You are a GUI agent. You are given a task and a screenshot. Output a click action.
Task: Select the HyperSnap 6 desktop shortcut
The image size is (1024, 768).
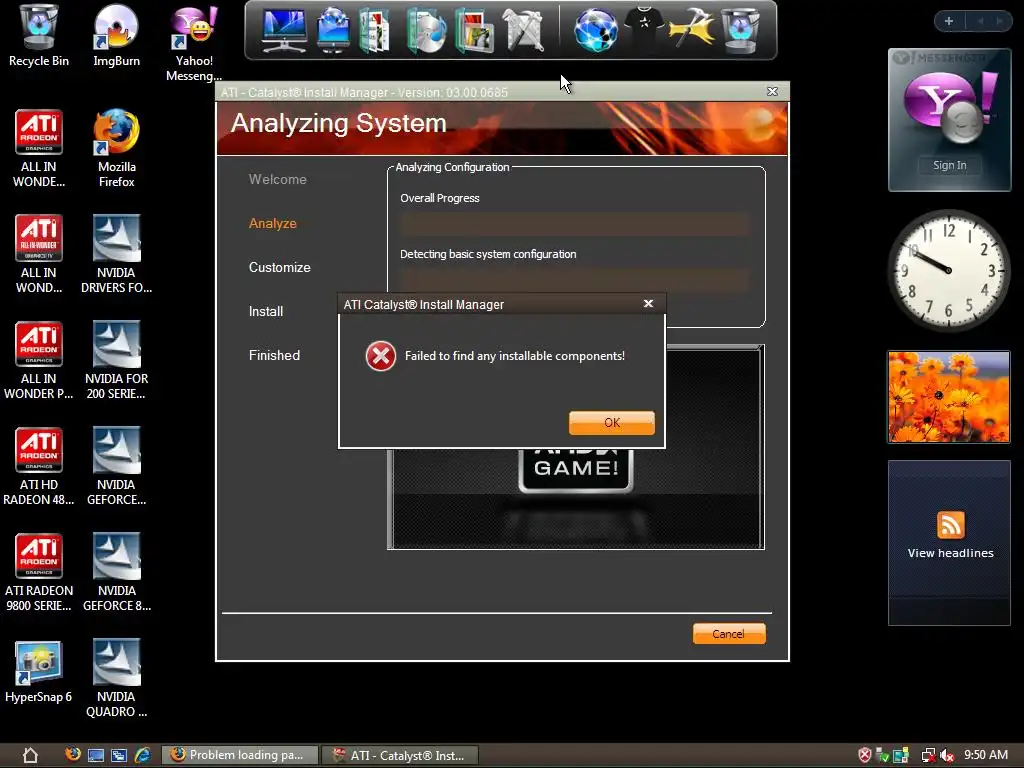(x=39, y=673)
